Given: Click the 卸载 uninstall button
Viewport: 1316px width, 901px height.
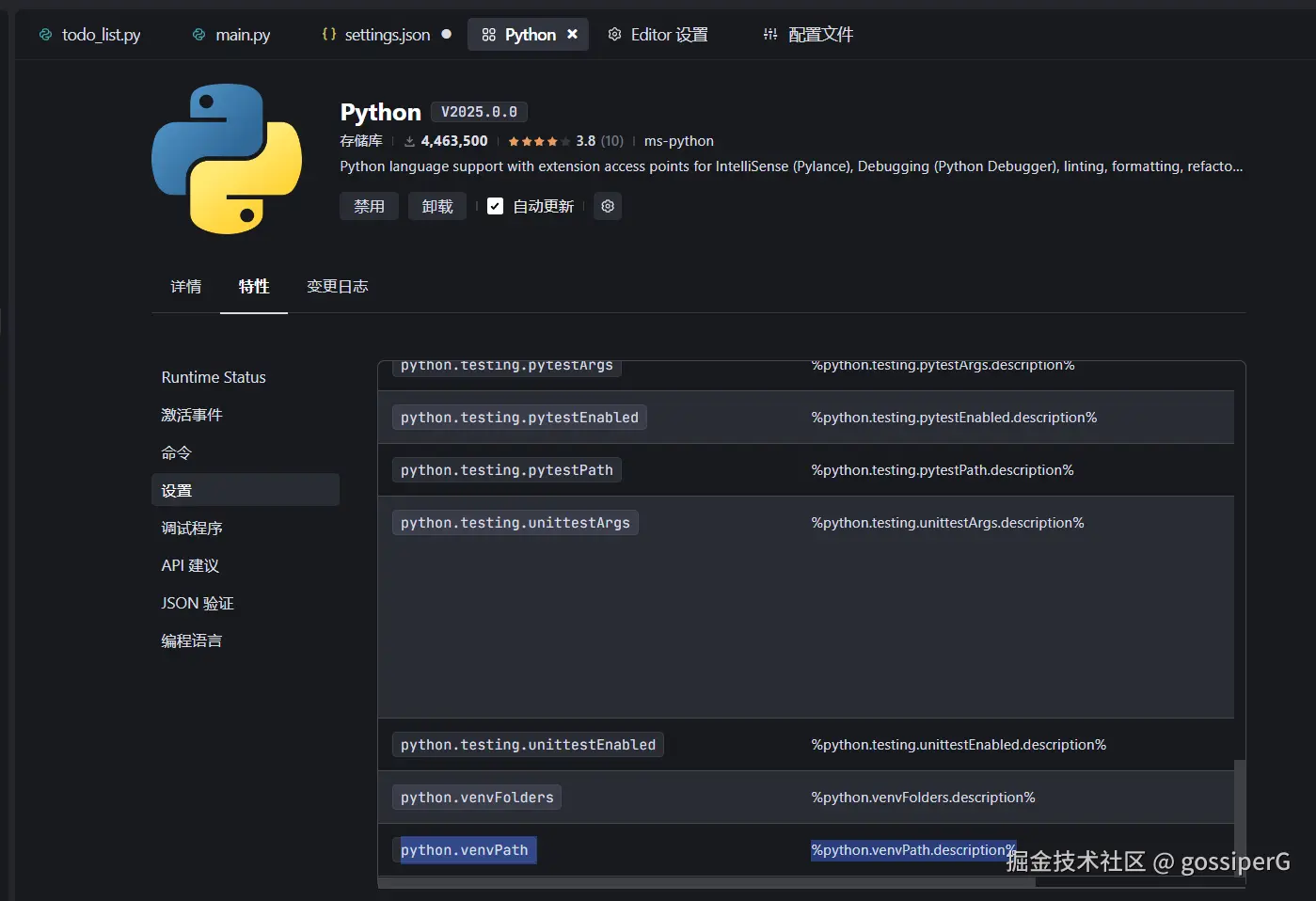Looking at the screenshot, I should (x=437, y=206).
